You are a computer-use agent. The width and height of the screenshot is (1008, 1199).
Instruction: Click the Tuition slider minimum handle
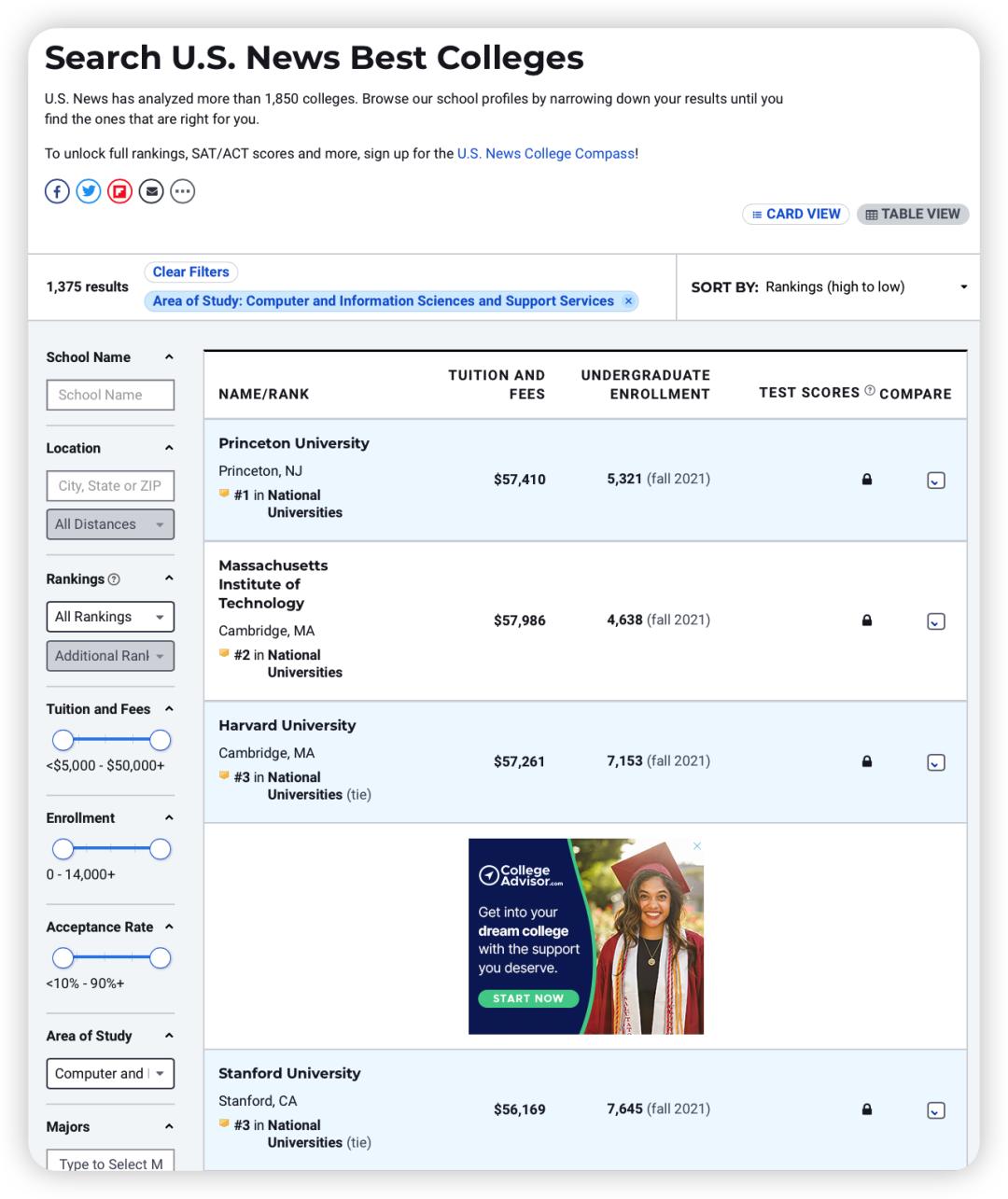(63, 740)
